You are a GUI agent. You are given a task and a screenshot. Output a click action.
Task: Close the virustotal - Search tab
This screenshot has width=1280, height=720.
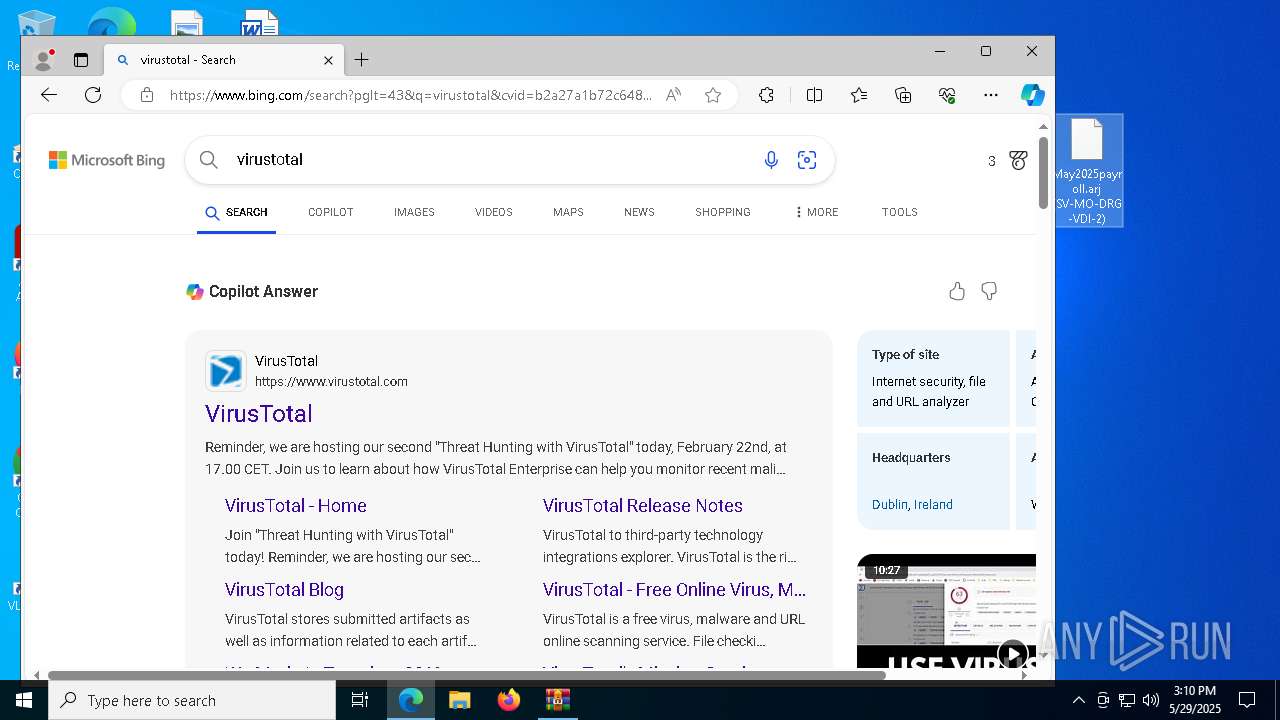328,60
